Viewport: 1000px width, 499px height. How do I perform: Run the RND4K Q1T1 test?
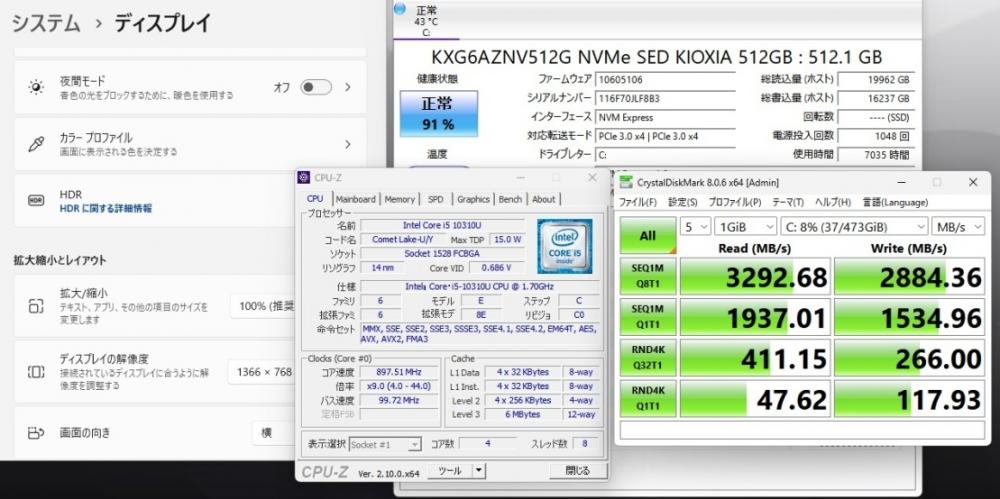pyautogui.click(x=648, y=398)
